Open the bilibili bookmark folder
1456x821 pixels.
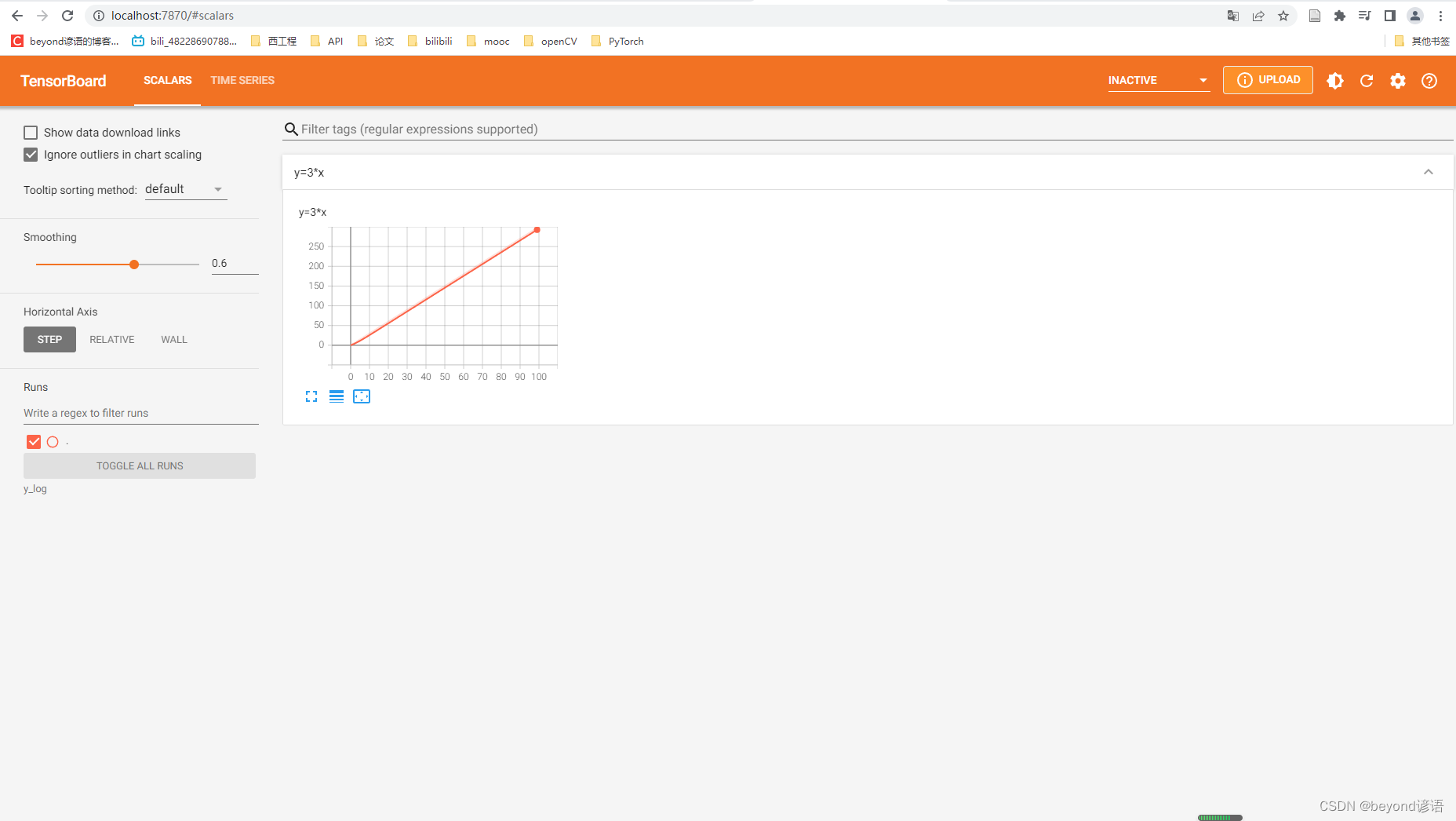(x=430, y=42)
